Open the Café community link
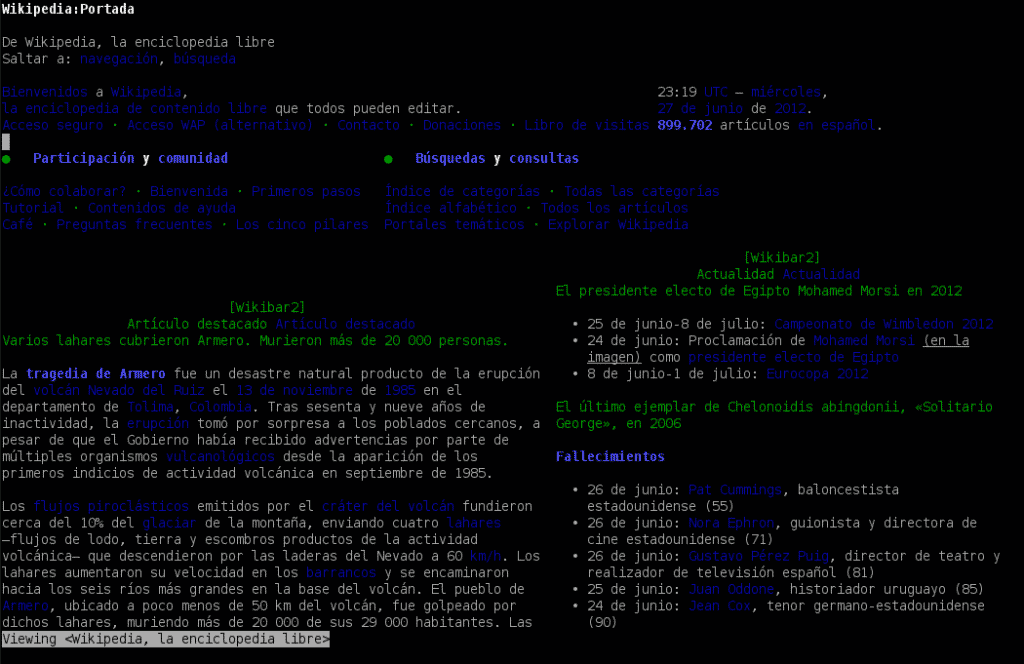The image size is (1024, 664). 17,224
